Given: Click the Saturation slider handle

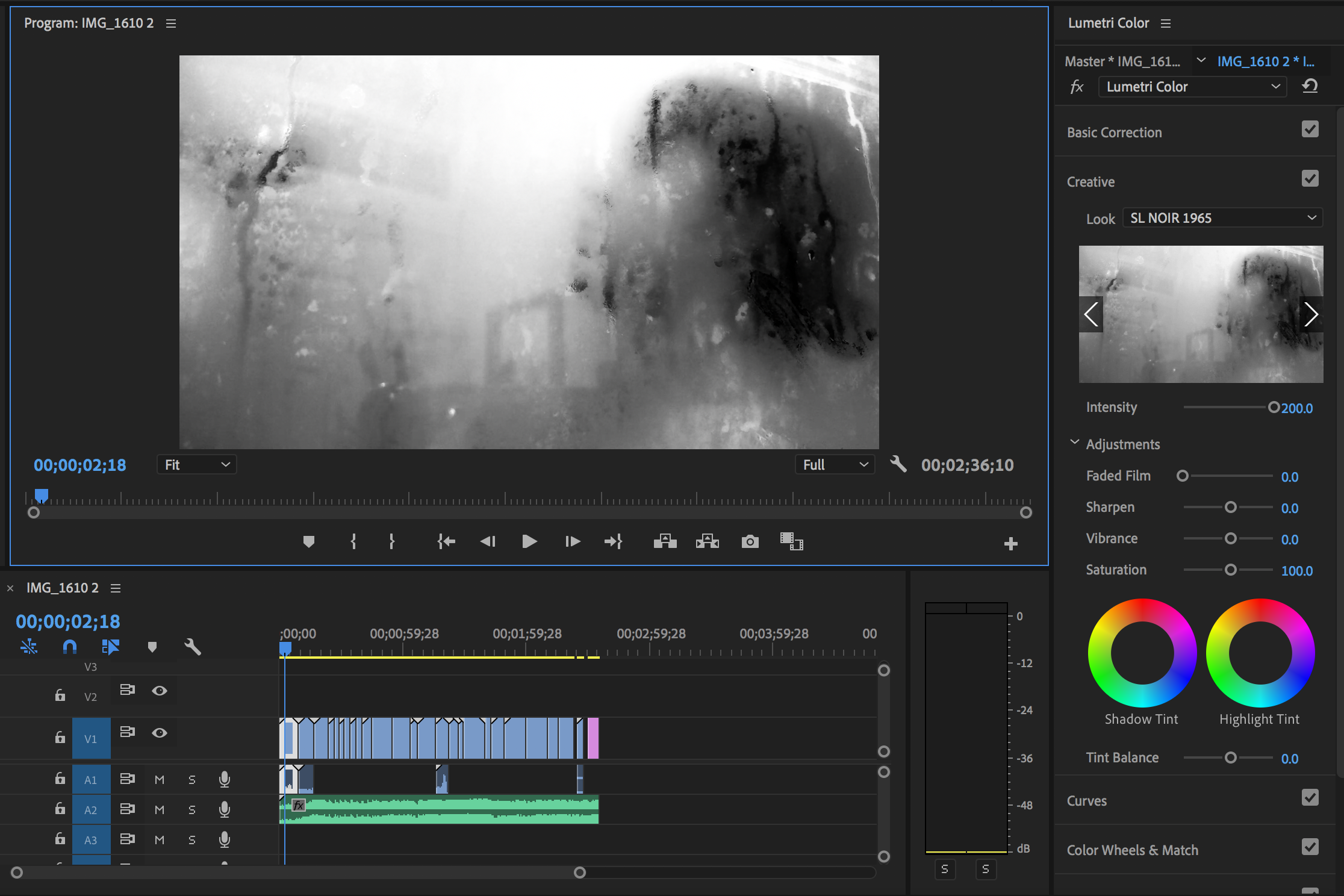Looking at the screenshot, I should (1231, 570).
